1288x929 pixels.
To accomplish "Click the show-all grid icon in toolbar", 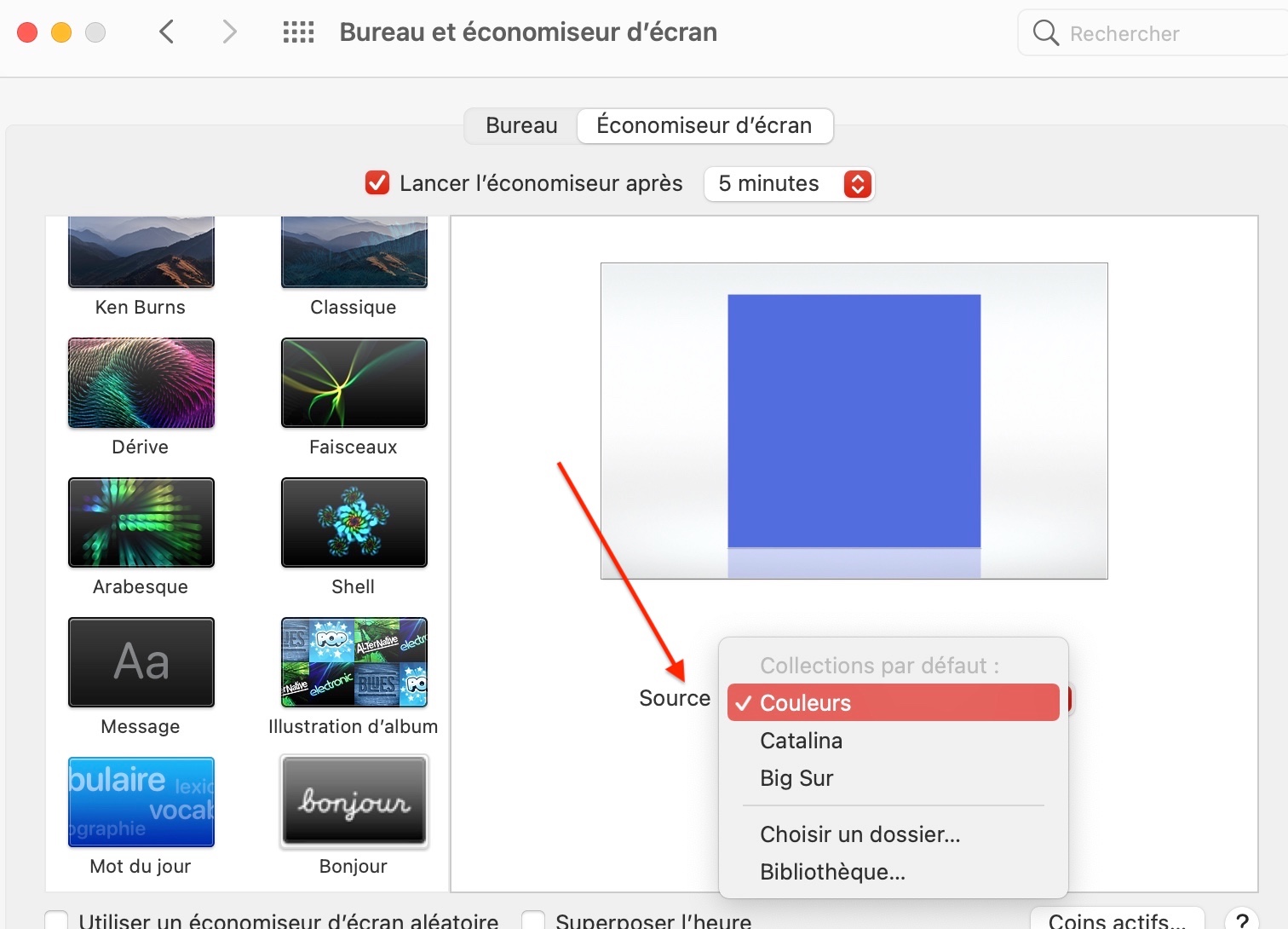I will 298,32.
